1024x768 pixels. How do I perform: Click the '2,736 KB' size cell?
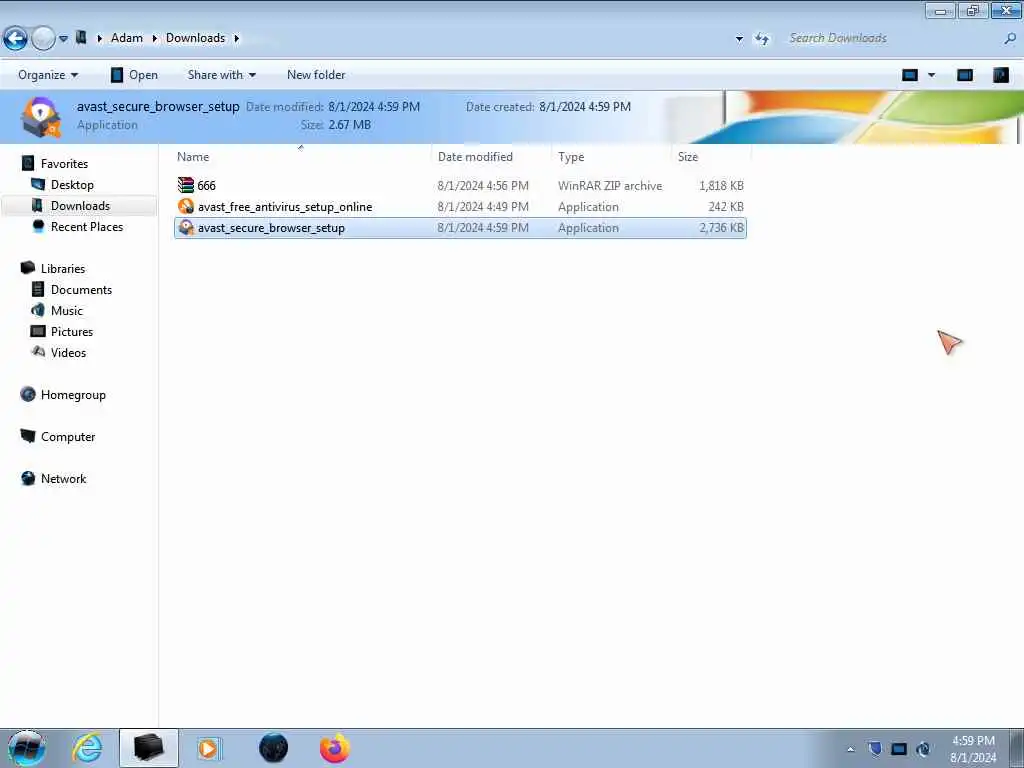point(721,228)
